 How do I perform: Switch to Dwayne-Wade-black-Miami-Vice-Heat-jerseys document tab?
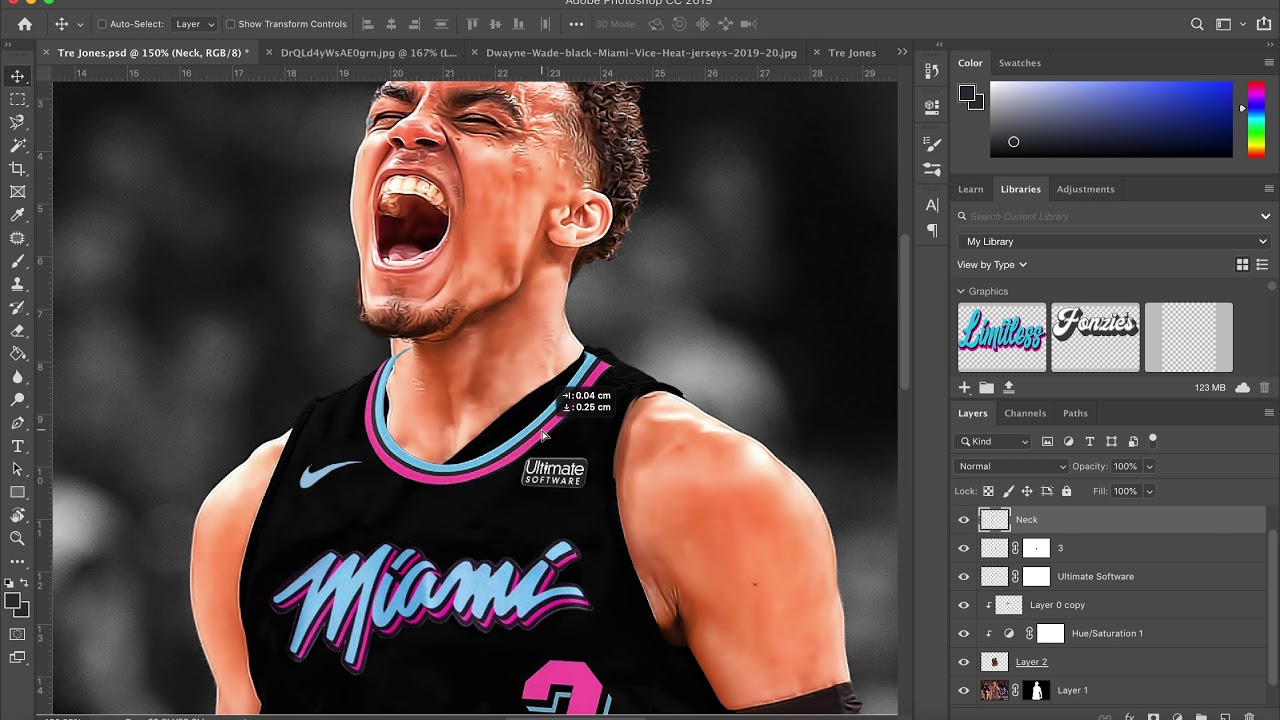(641, 53)
